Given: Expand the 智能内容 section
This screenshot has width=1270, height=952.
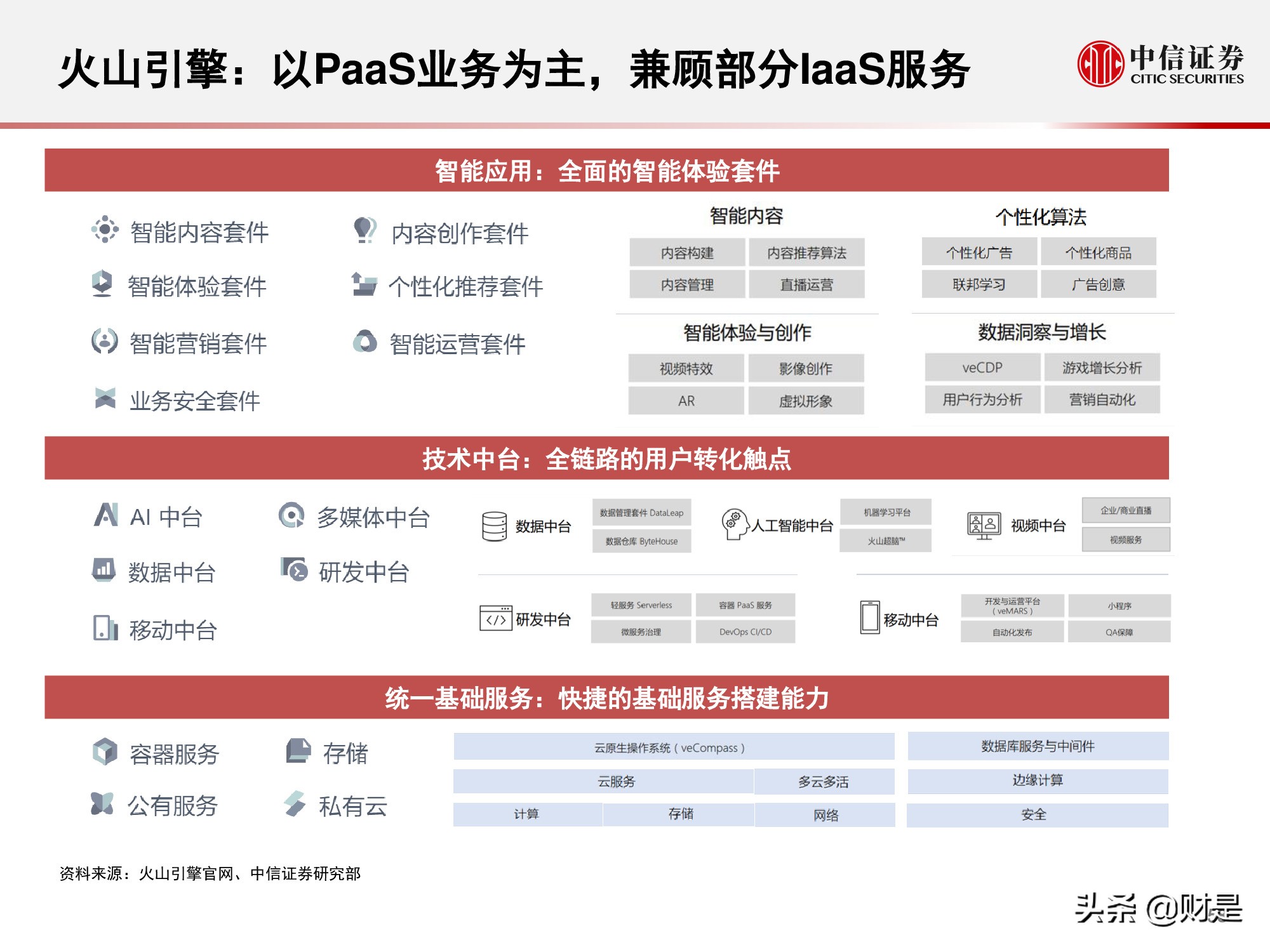Looking at the screenshot, I should click(x=747, y=216).
